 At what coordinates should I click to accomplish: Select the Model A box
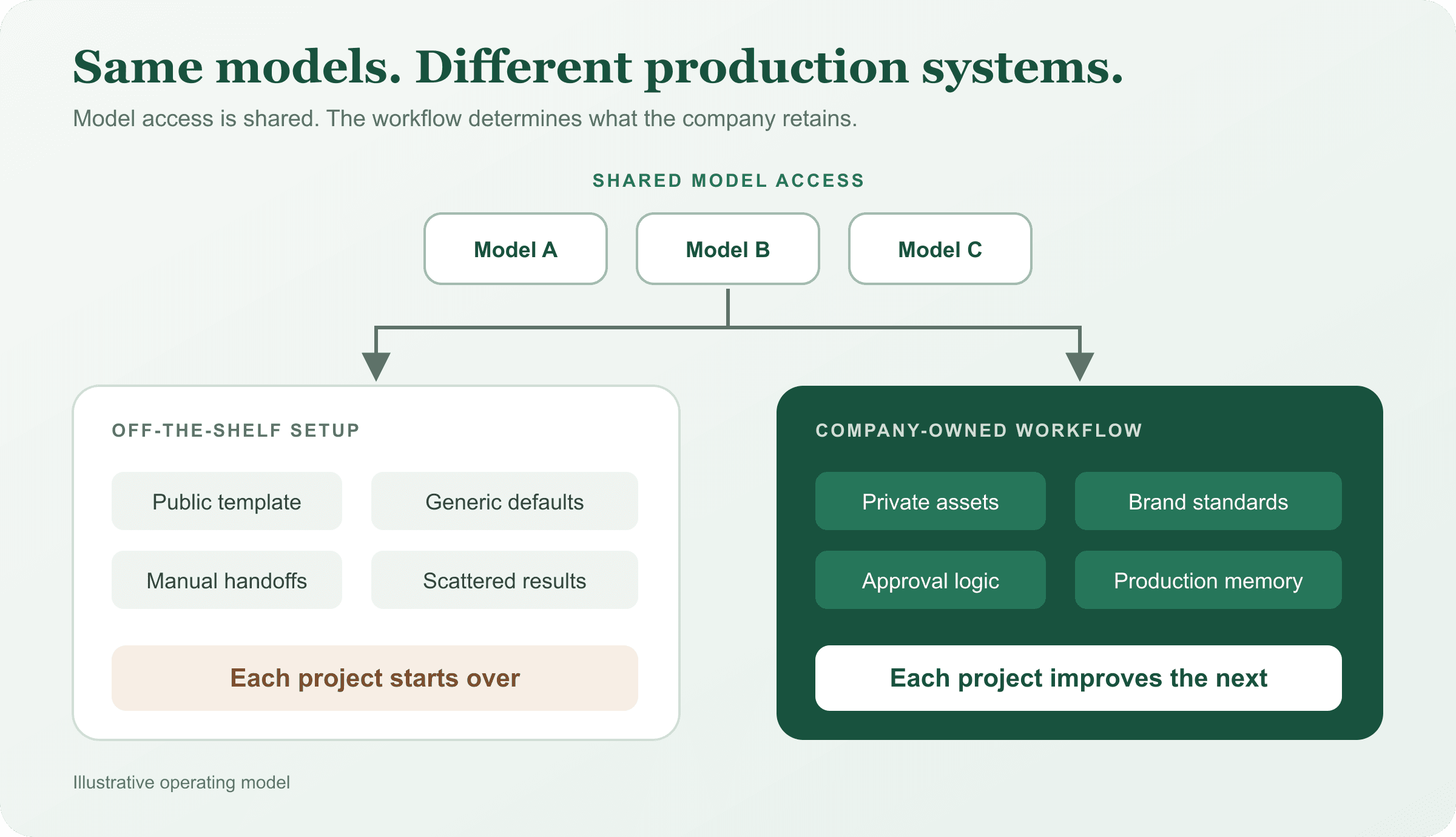516,249
